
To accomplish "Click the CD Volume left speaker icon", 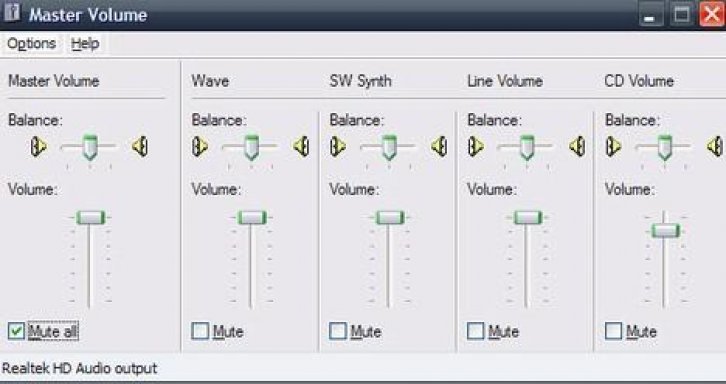I will coord(613,147).
